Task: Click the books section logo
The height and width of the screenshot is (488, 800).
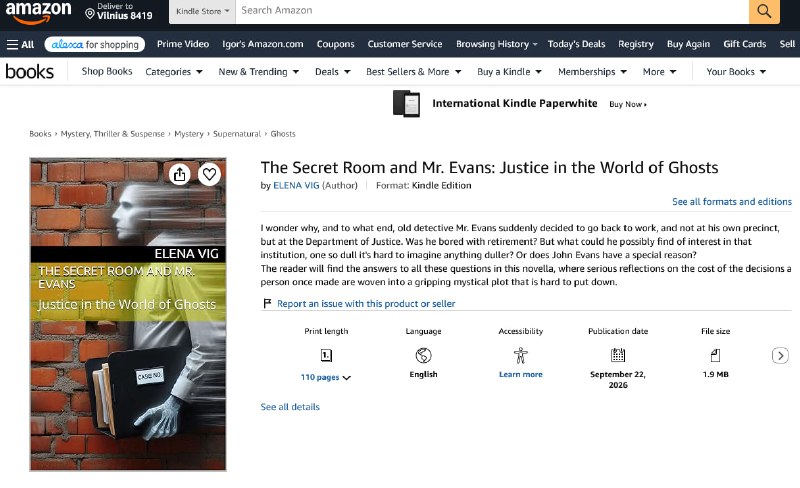Action: point(30,71)
